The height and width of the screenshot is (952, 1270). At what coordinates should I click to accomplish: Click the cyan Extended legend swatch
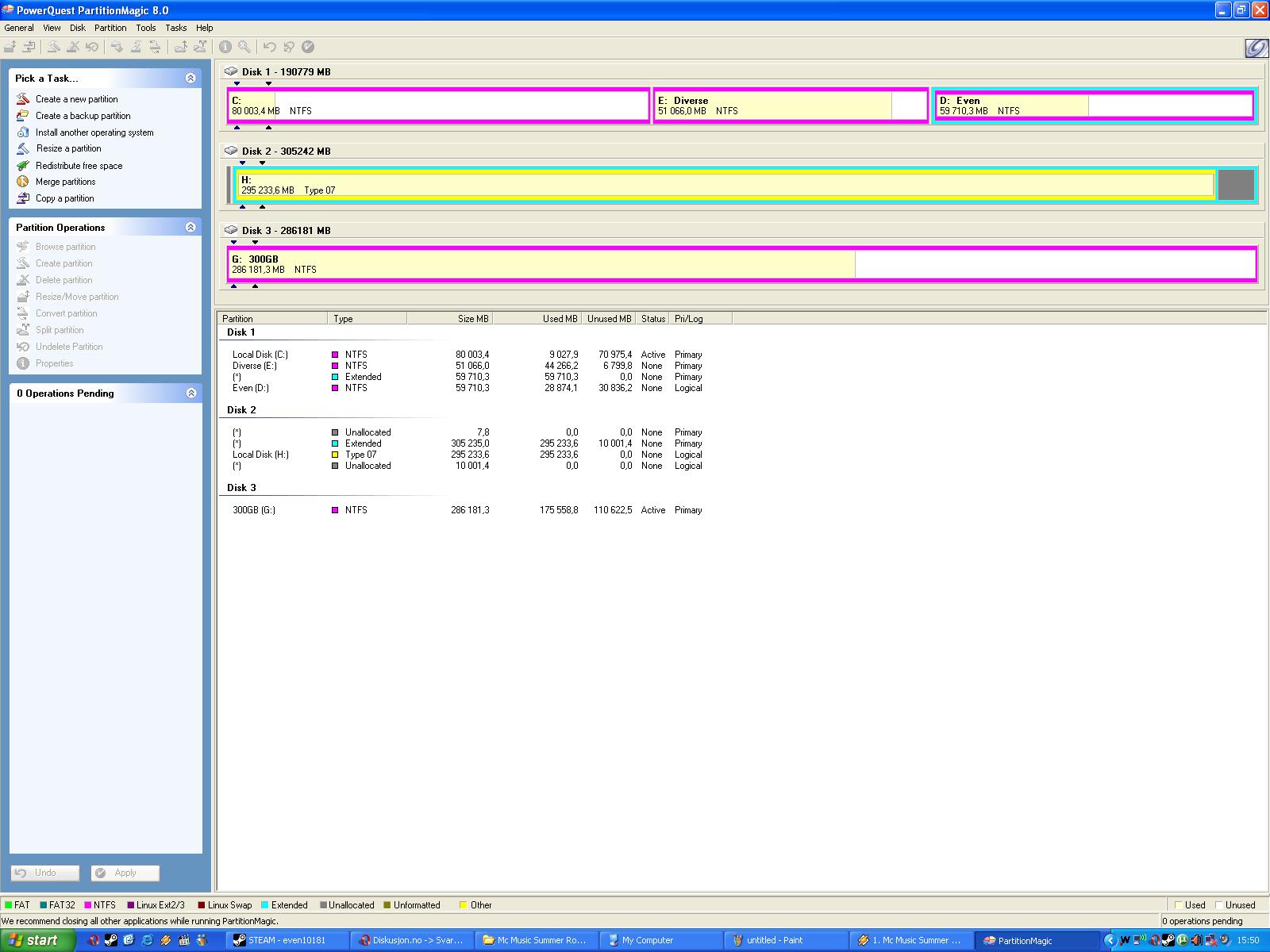pos(265,905)
